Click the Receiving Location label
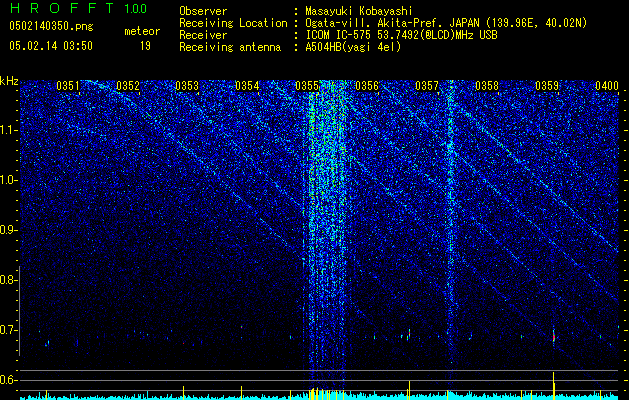The height and width of the screenshot is (400, 629). [x=233, y=23]
